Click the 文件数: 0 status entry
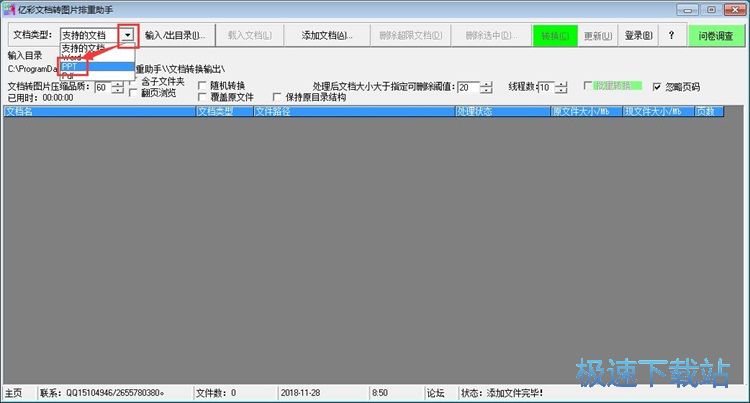Screen dimensions: 750x403 pos(216,393)
